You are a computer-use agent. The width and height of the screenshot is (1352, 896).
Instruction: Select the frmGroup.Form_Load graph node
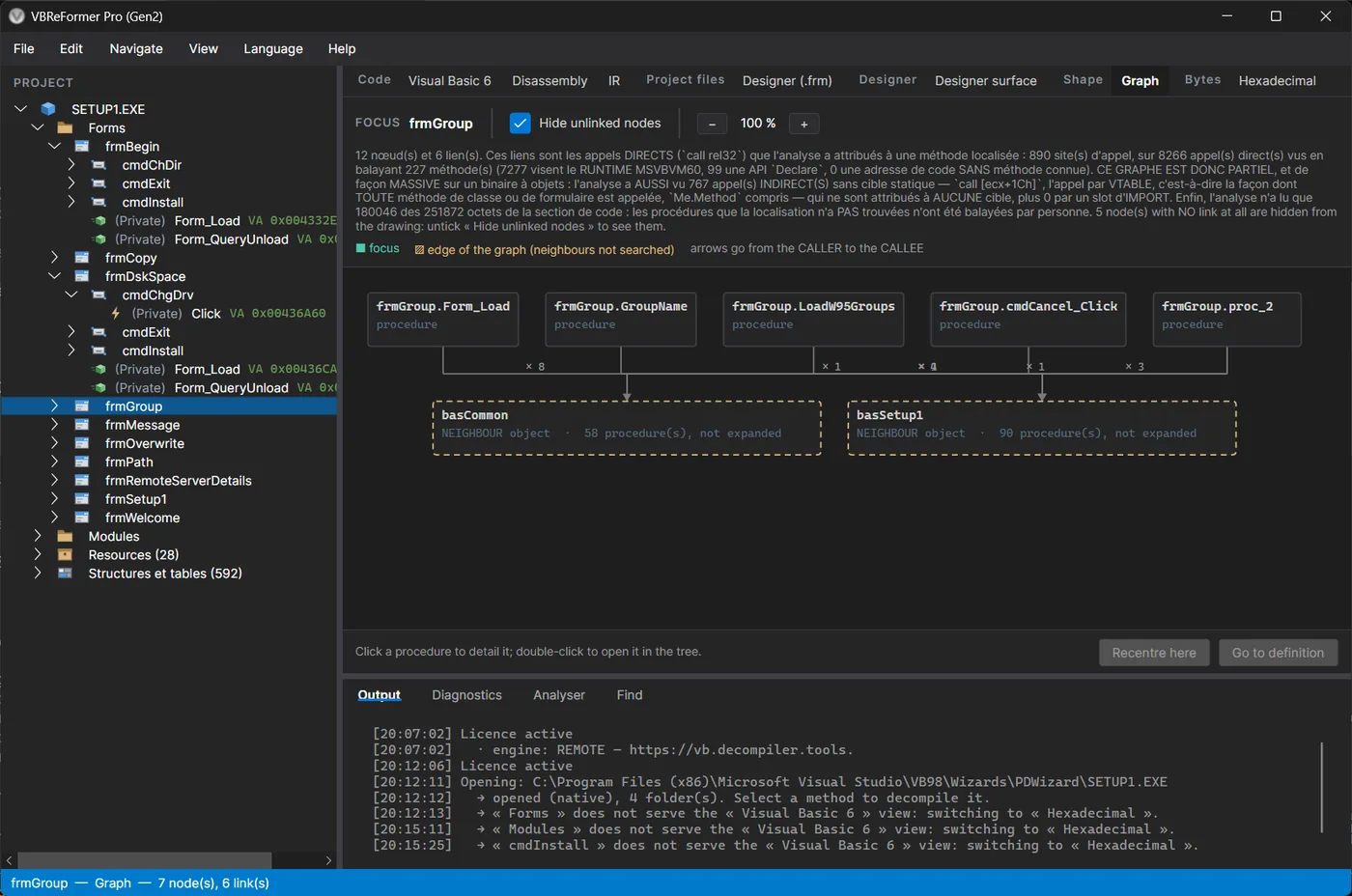[x=443, y=319]
